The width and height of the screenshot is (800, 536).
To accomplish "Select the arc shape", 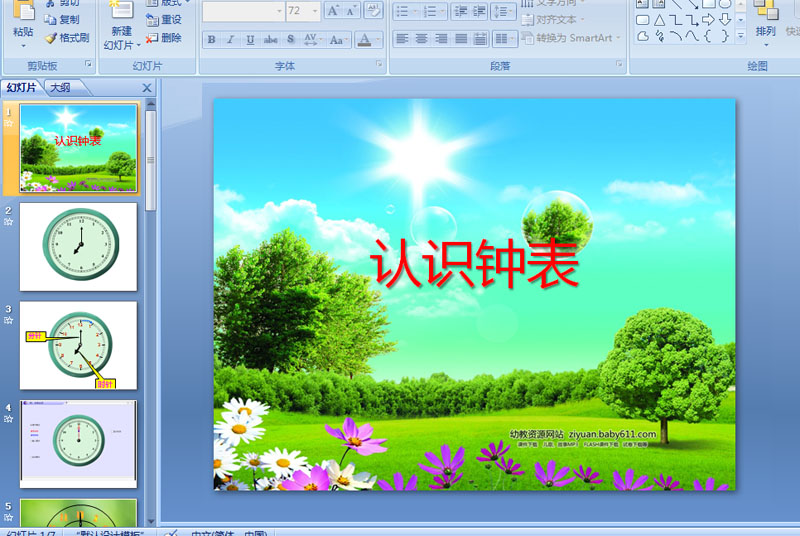I will pos(675,36).
